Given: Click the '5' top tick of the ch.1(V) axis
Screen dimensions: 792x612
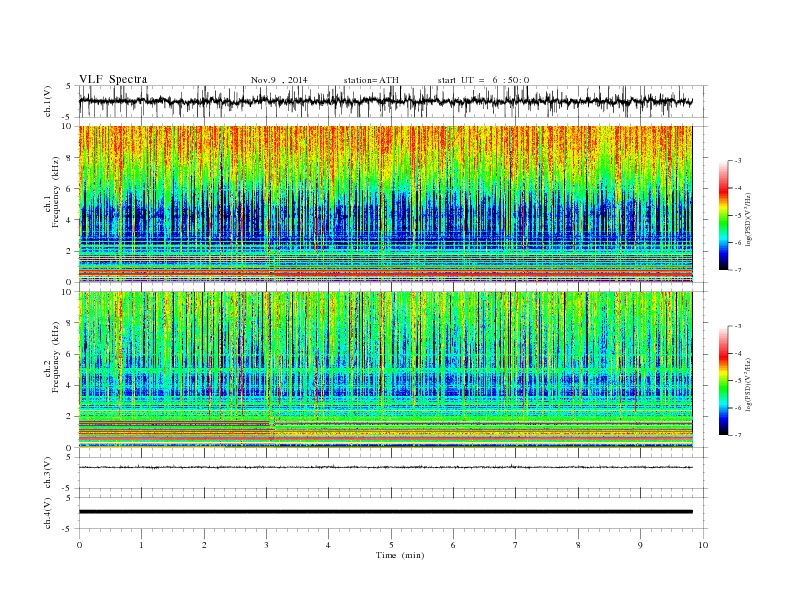Looking at the screenshot, I should pos(69,86).
